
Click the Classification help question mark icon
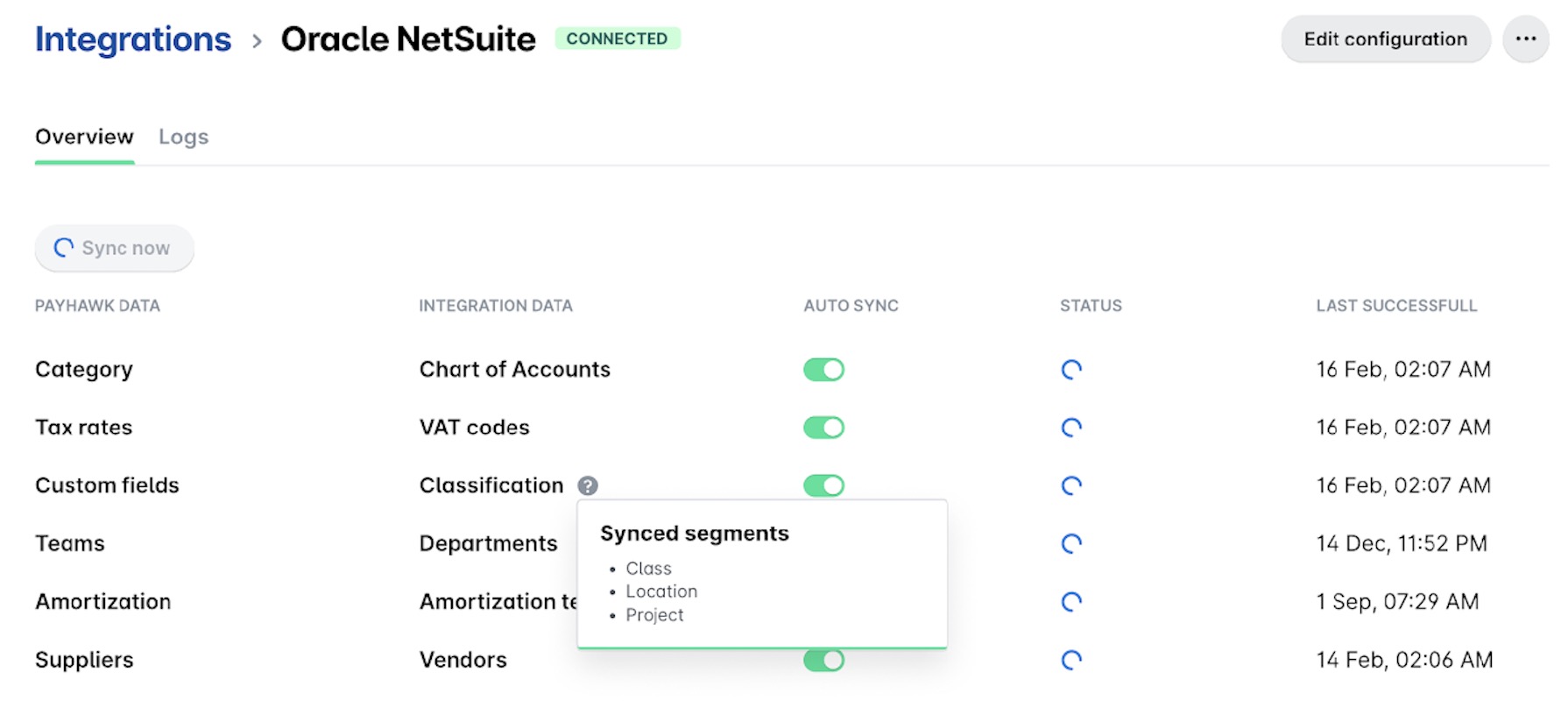[588, 485]
